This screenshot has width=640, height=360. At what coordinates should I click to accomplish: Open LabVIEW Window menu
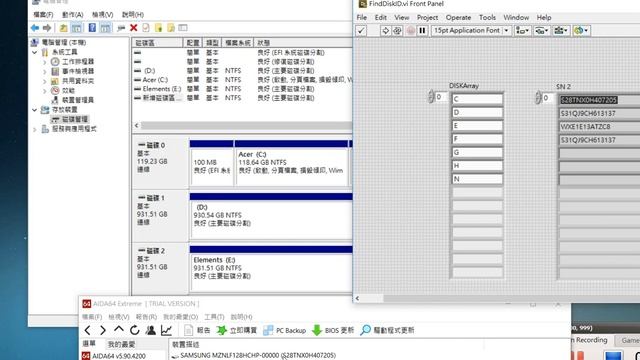tap(516, 18)
